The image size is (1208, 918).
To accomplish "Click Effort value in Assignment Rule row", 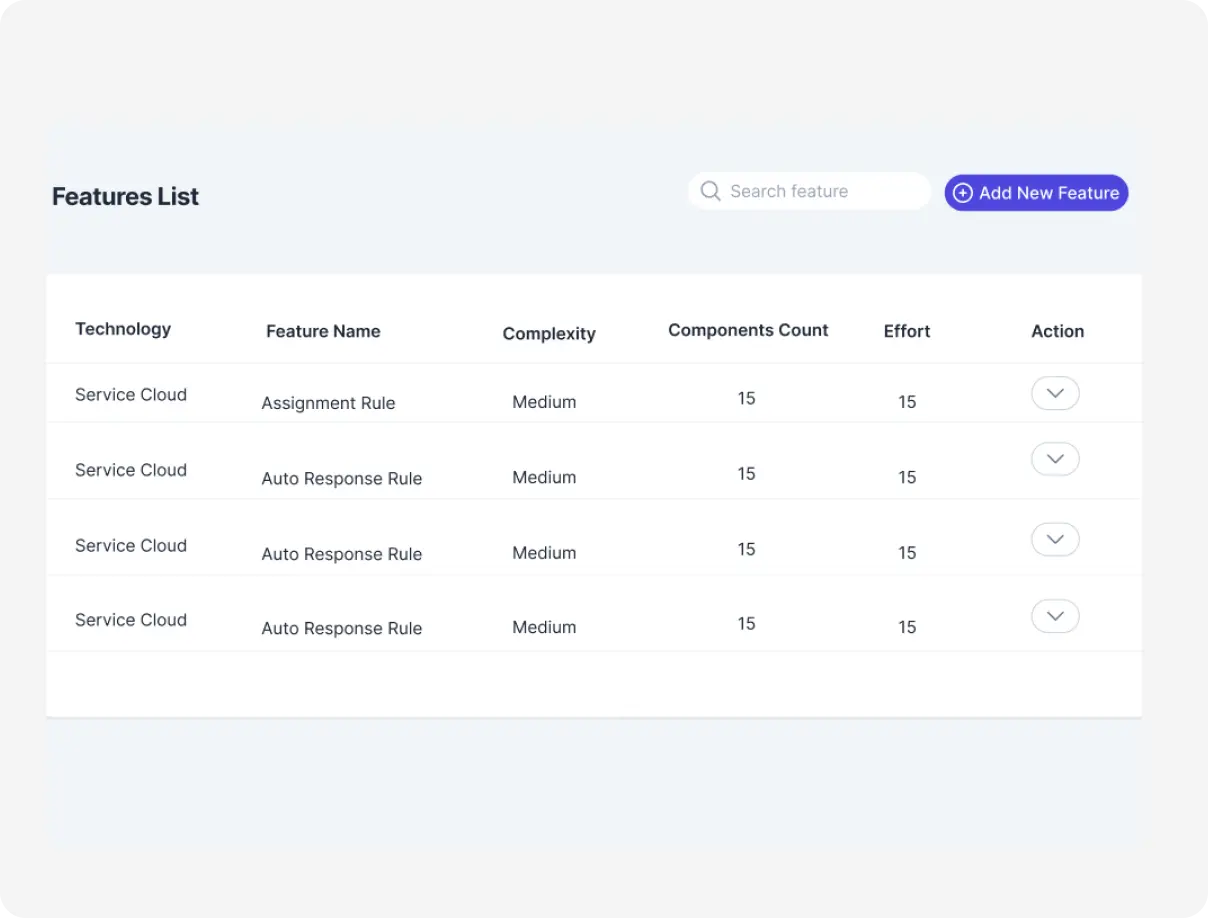I will coord(907,402).
